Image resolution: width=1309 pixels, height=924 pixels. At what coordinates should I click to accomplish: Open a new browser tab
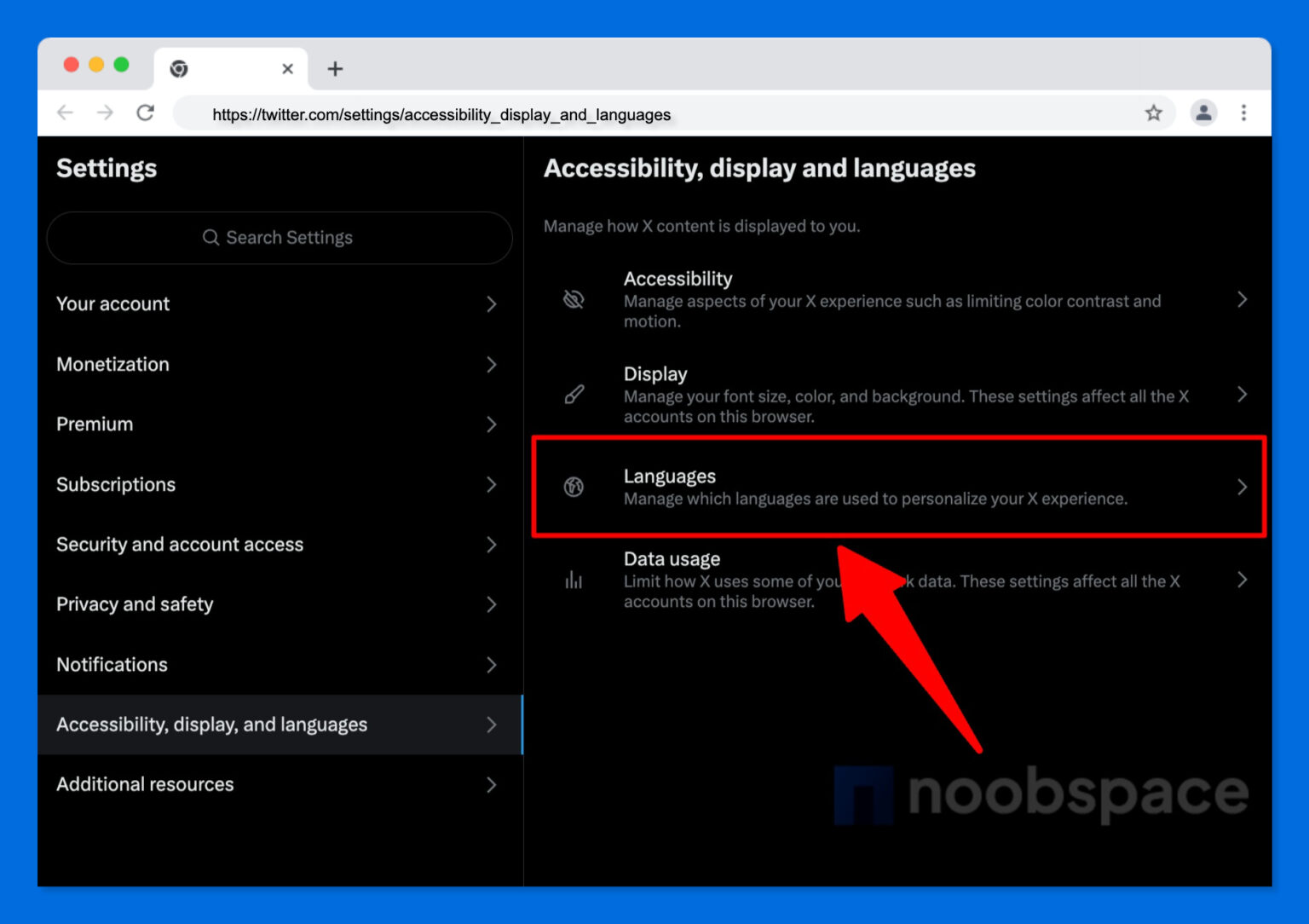click(334, 69)
